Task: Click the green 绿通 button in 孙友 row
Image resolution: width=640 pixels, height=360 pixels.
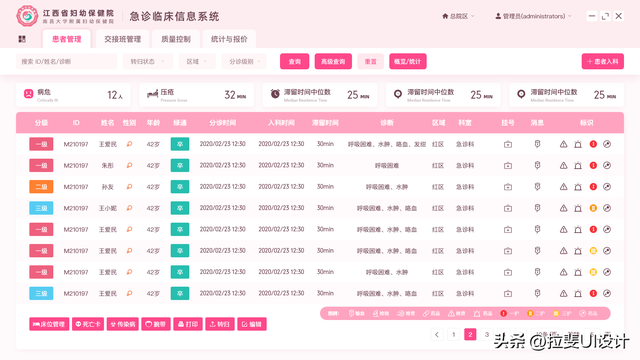Action: (x=180, y=187)
